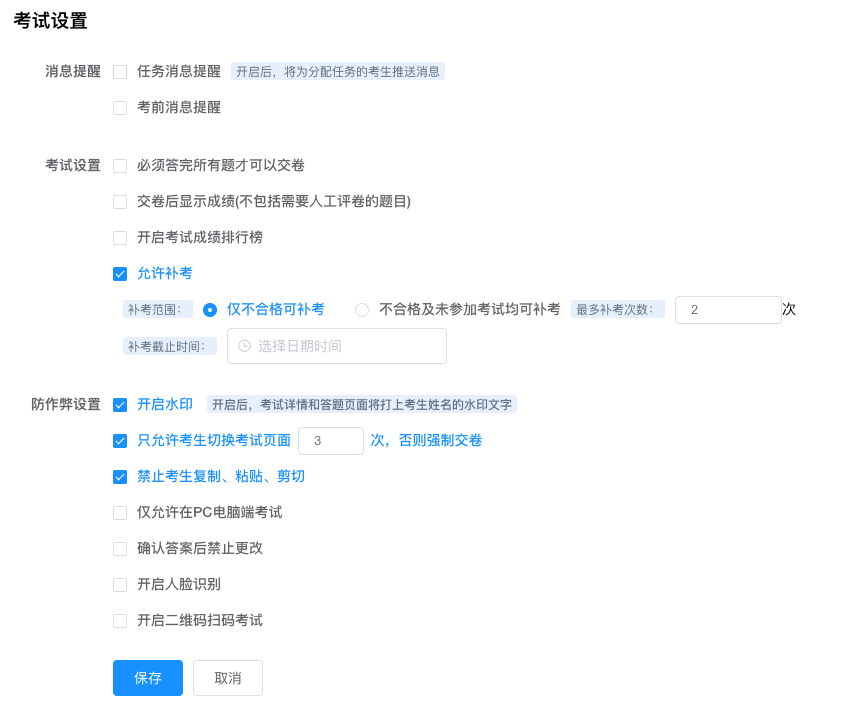Enable 任务消息提醒 checkbox

coord(120,72)
